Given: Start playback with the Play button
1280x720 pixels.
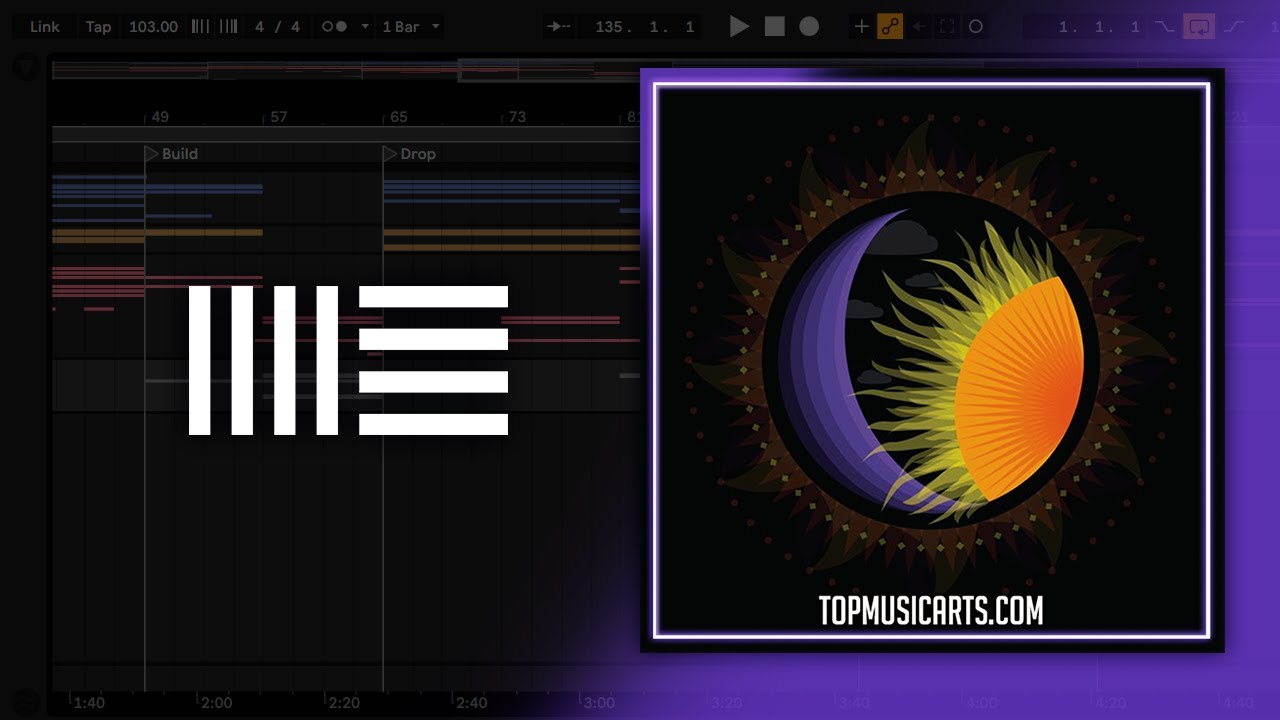Looking at the screenshot, I should (739, 27).
